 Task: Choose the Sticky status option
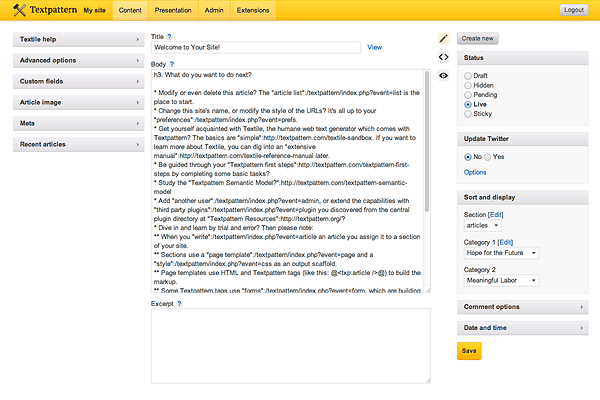tap(467, 112)
